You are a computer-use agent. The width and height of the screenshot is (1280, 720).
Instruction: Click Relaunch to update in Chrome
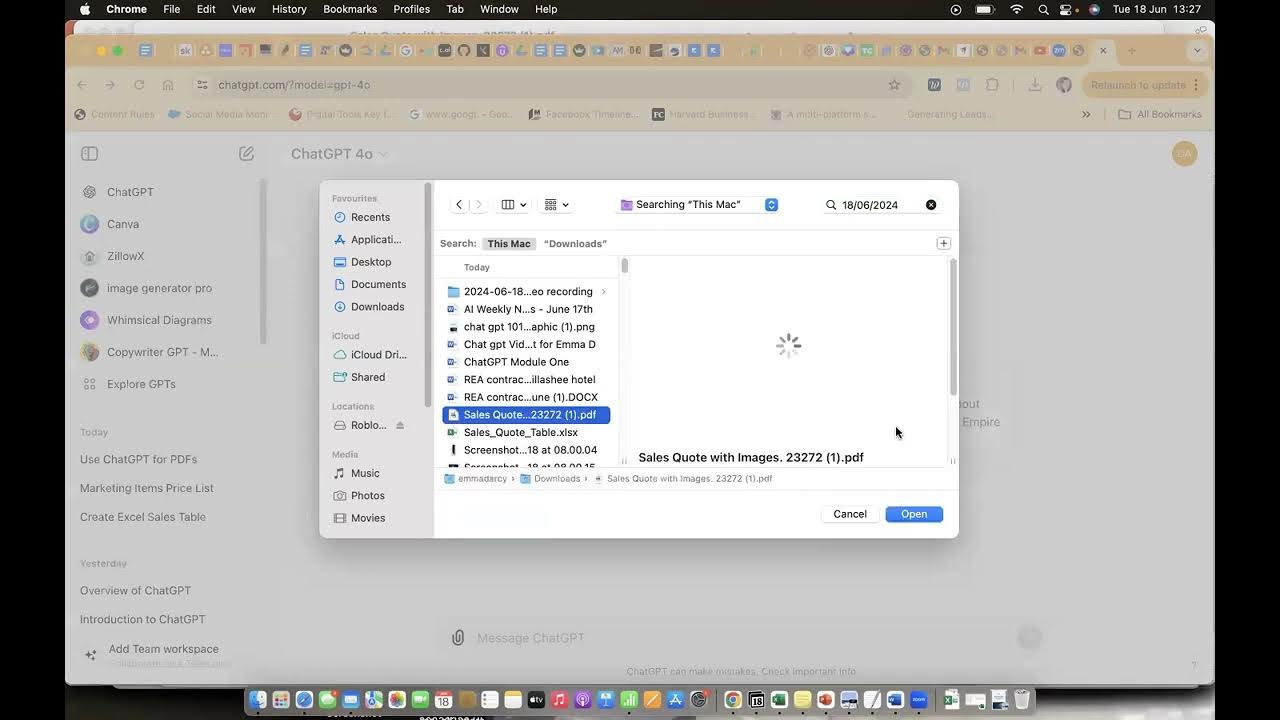[1146, 85]
